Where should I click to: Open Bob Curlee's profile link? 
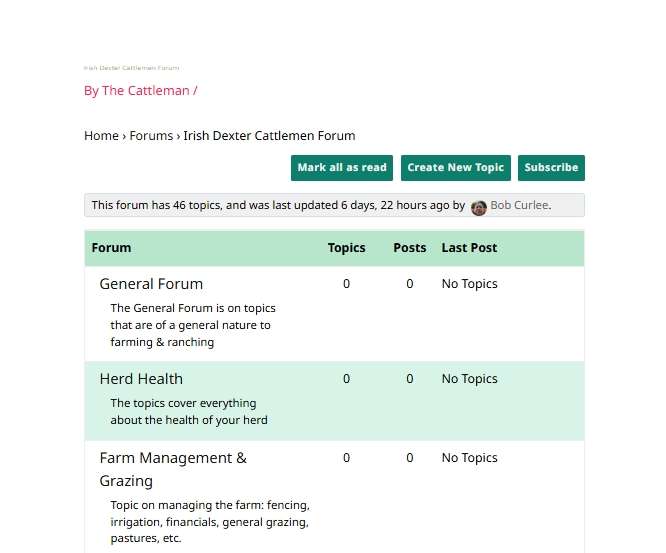520,205
